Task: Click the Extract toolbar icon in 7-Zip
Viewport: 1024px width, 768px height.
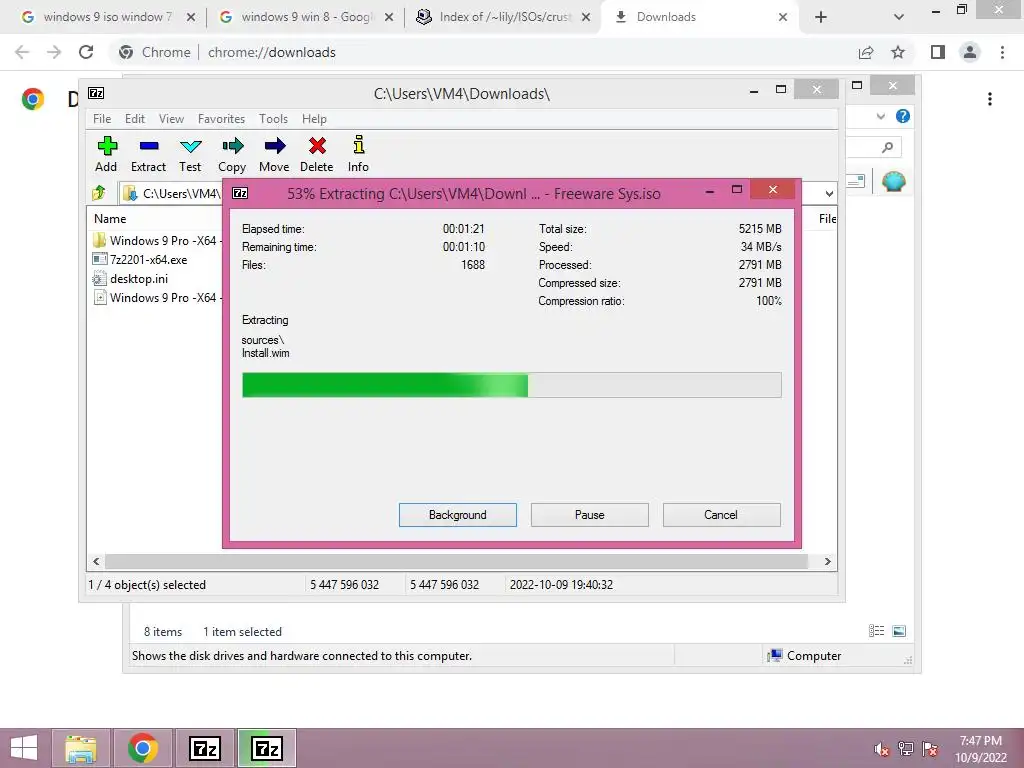Action: (x=148, y=154)
